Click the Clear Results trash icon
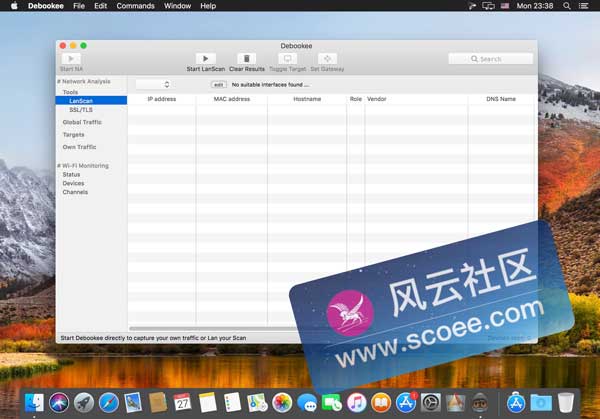The image size is (600, 419). (x=247, y=59)
